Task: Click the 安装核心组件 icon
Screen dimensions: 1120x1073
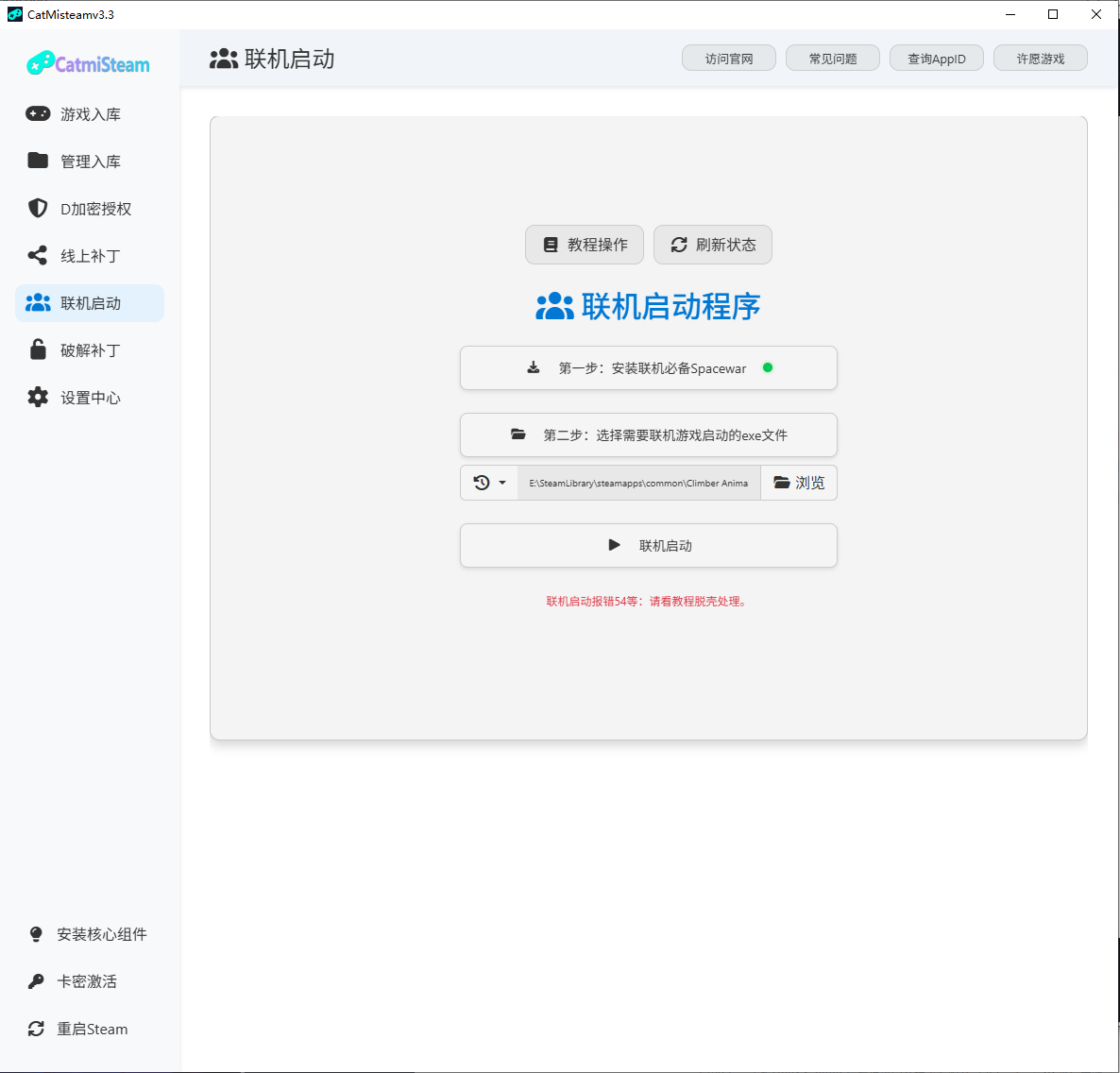Action: point(35,934)
